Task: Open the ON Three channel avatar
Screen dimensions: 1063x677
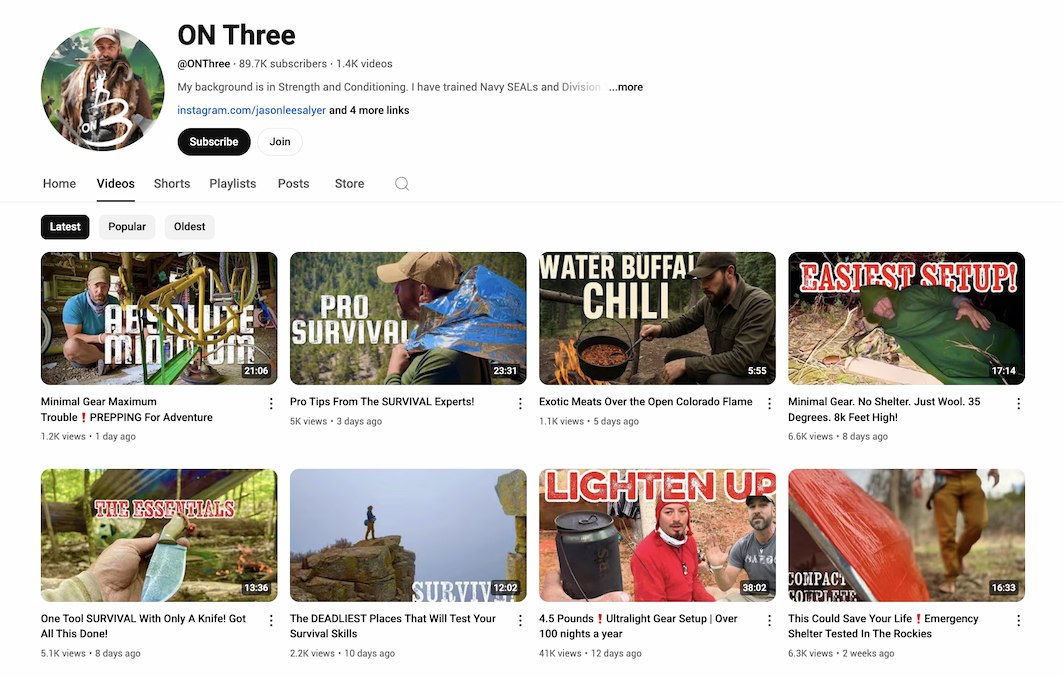Action: coord(103,89)
